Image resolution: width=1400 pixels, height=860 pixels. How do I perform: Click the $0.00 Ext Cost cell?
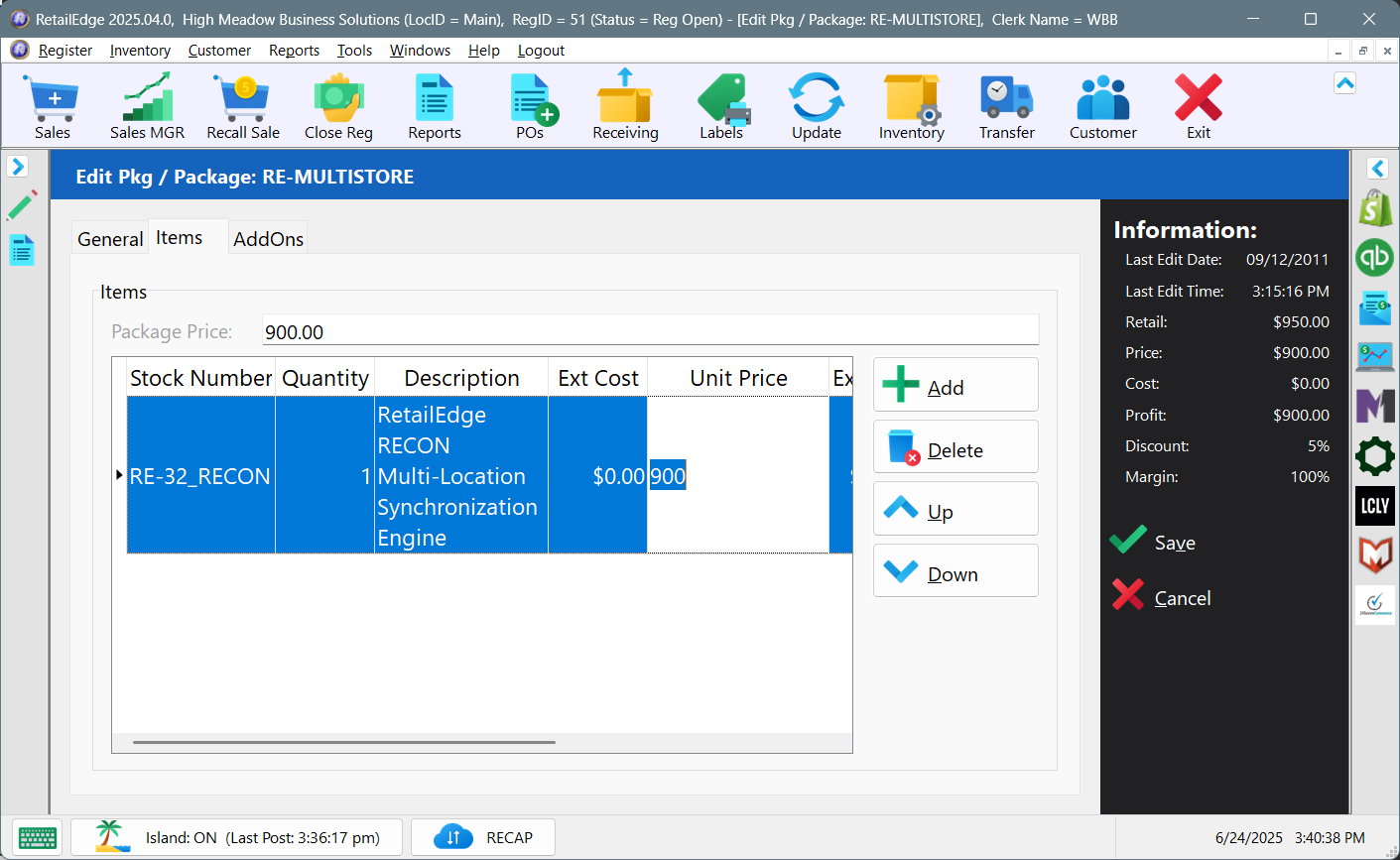598,476
